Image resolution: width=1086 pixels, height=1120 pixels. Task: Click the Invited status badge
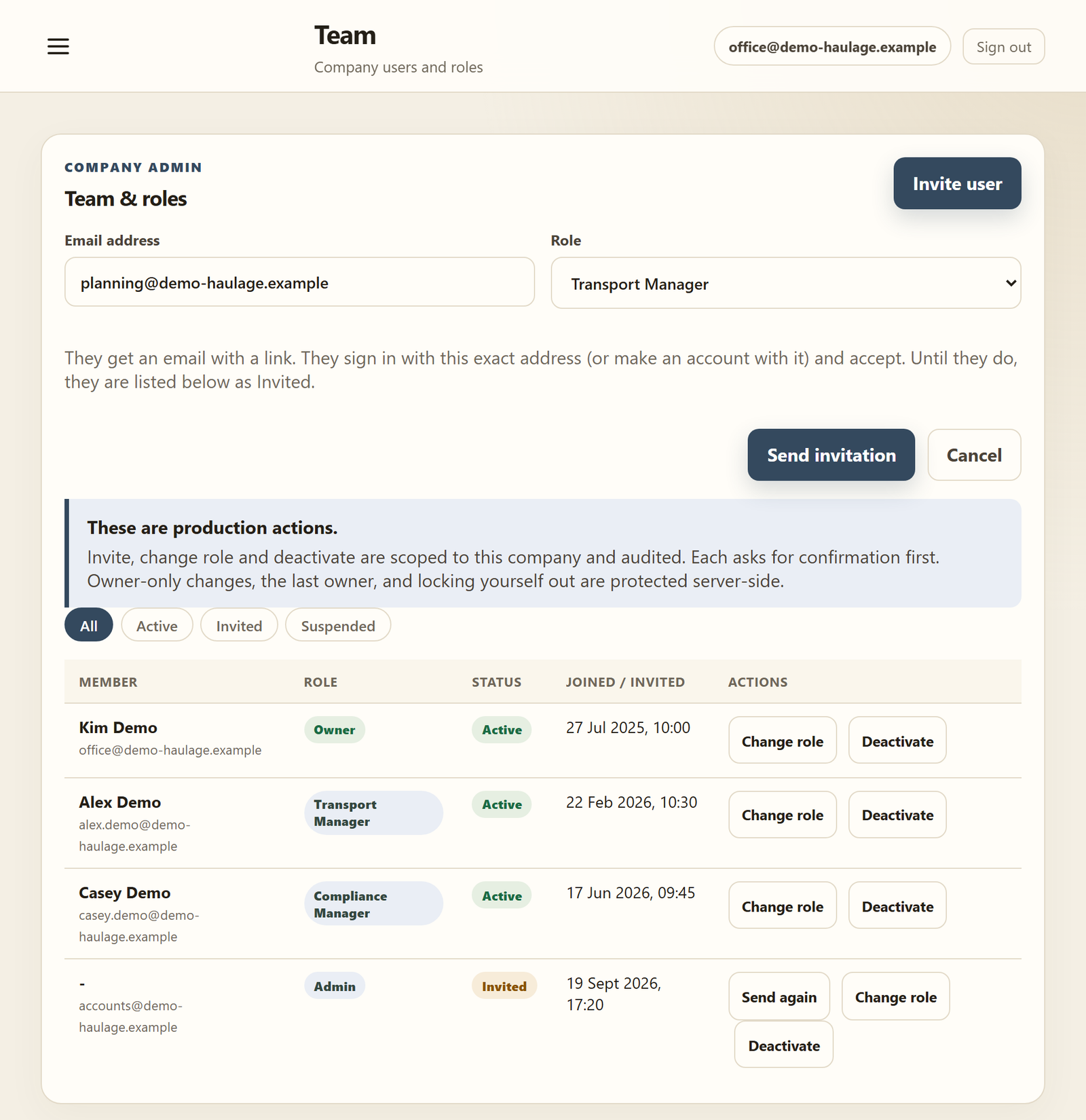pyautogui.click(x=504, y=986)
